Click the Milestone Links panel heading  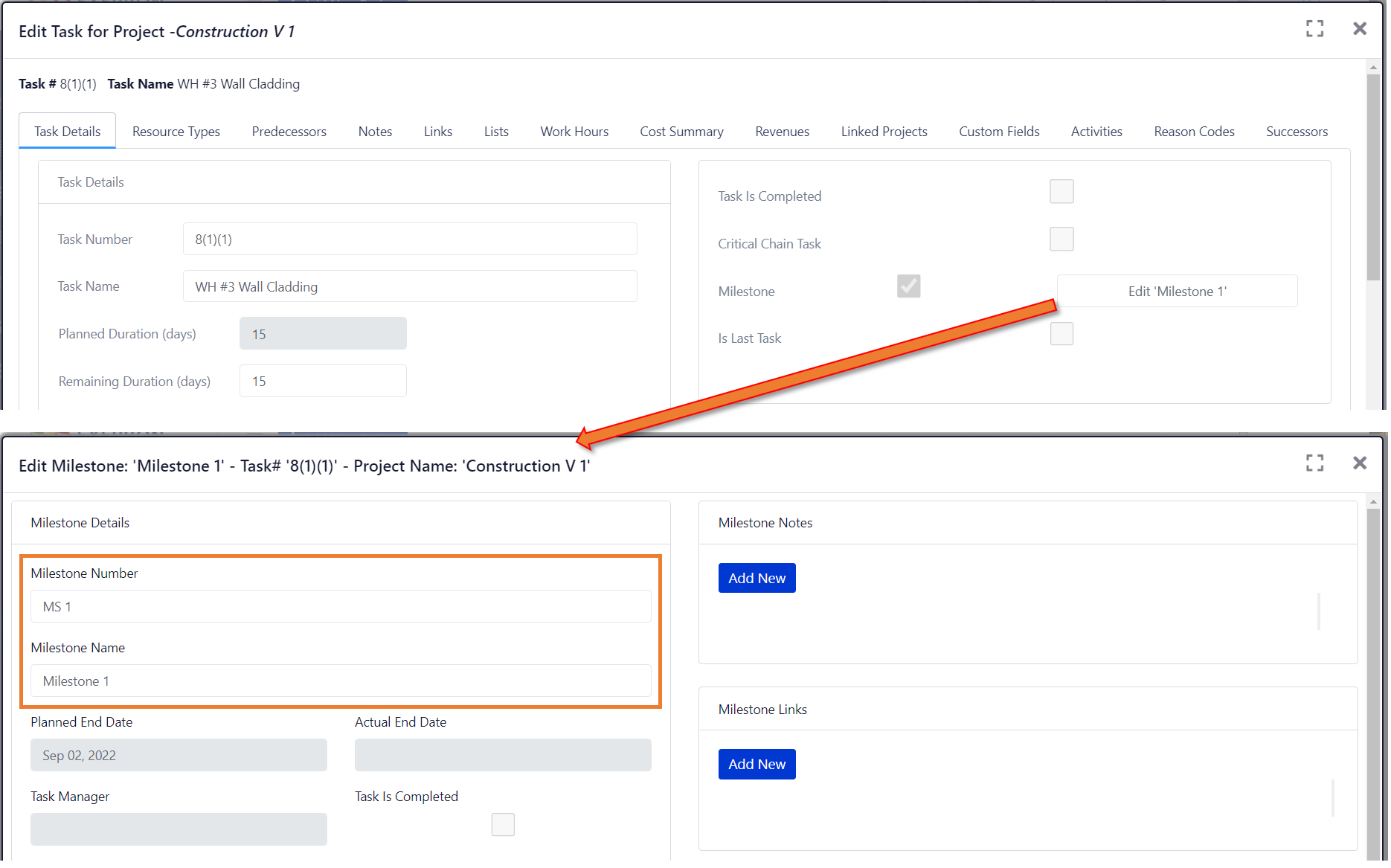(762, 709)
